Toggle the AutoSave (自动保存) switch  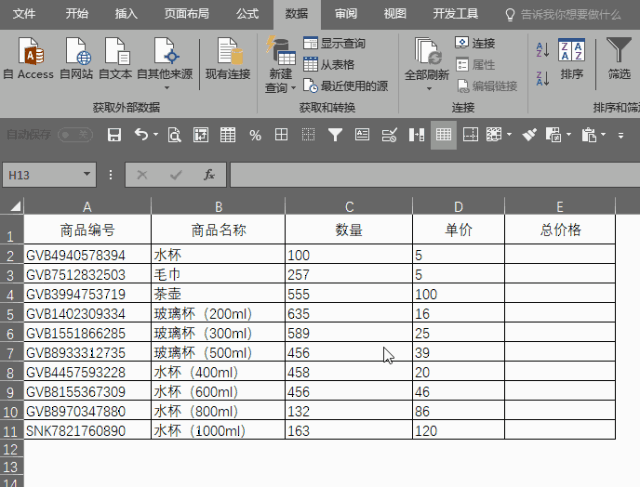click(x=75, y=135)
